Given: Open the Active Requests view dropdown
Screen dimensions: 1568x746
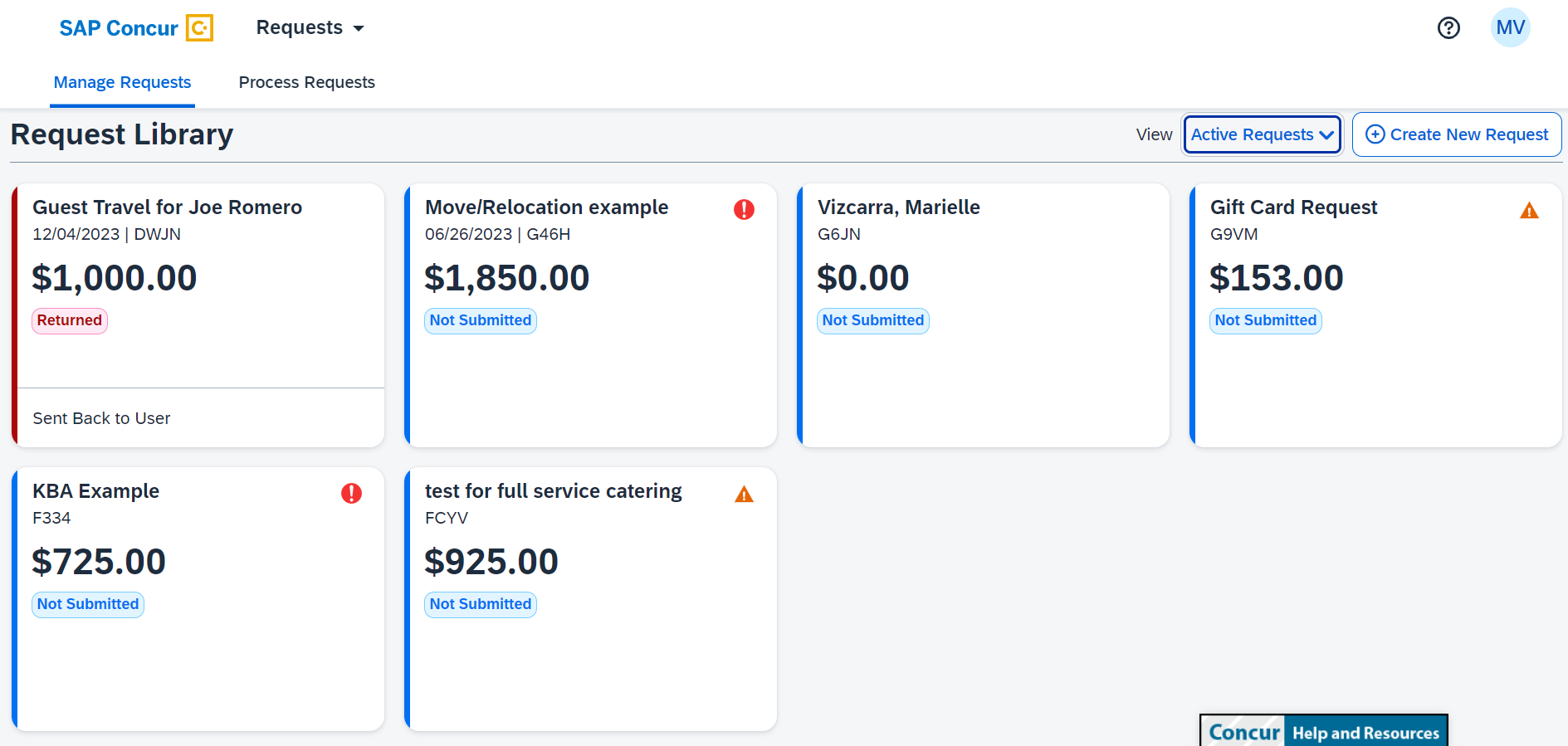Looking at the screenshot, I should click(x=1262, y=134).
